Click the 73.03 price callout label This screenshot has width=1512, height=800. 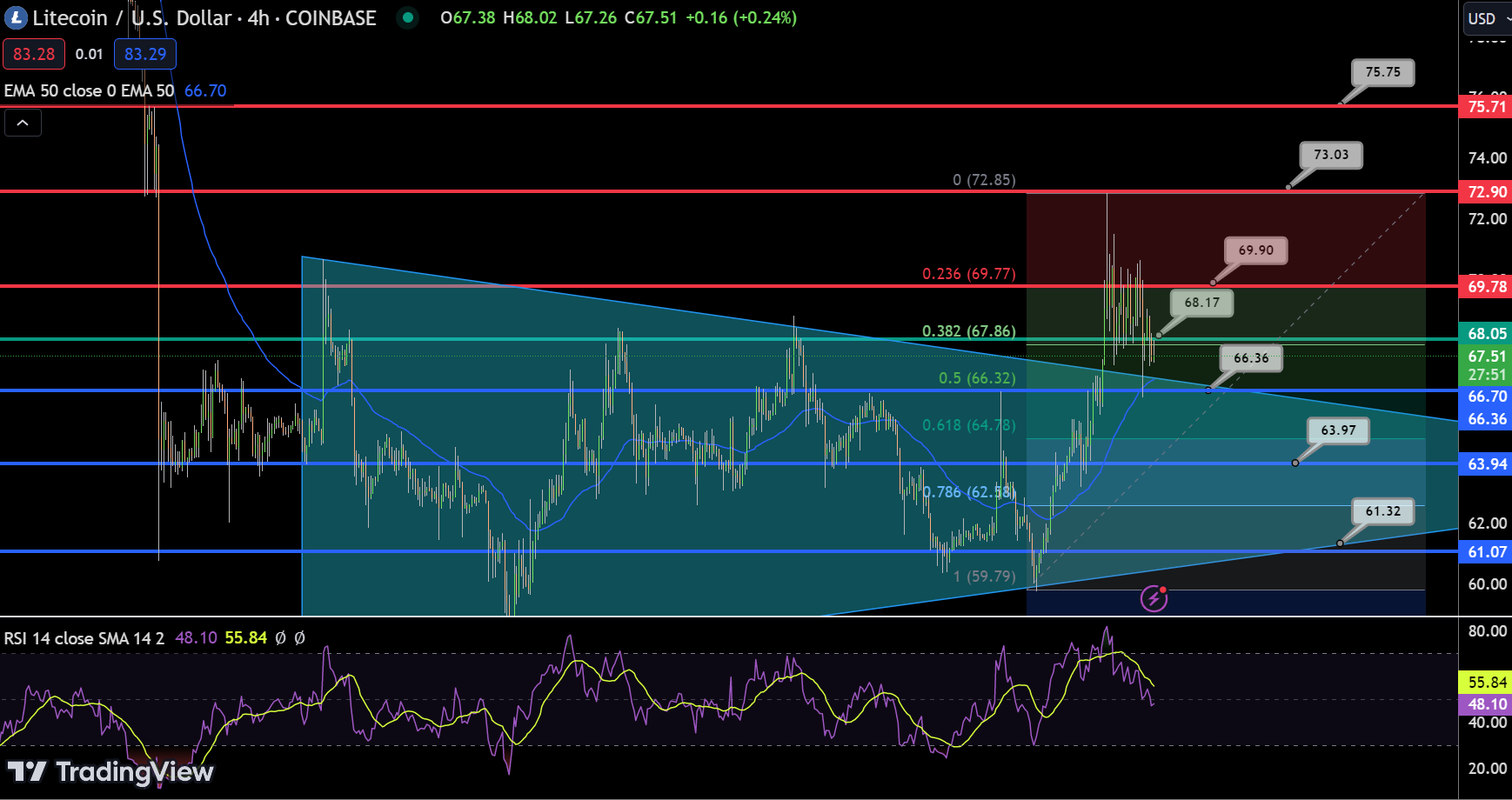click(1331, 155)
